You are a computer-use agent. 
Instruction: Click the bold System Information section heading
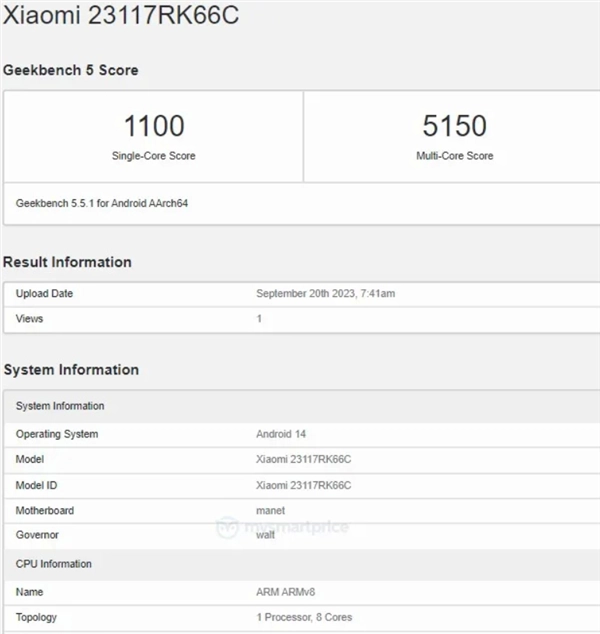click(x=71, y=370)
